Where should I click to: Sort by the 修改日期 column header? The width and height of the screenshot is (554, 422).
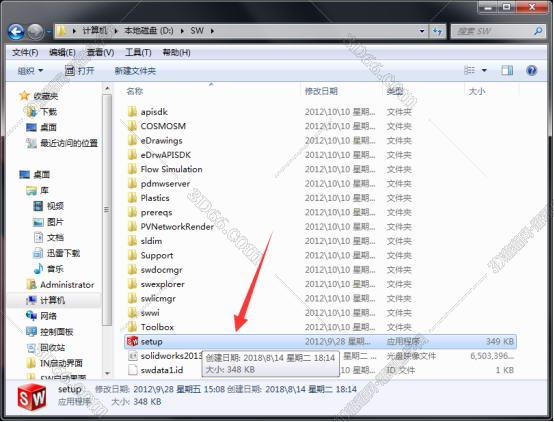(321, 91)
